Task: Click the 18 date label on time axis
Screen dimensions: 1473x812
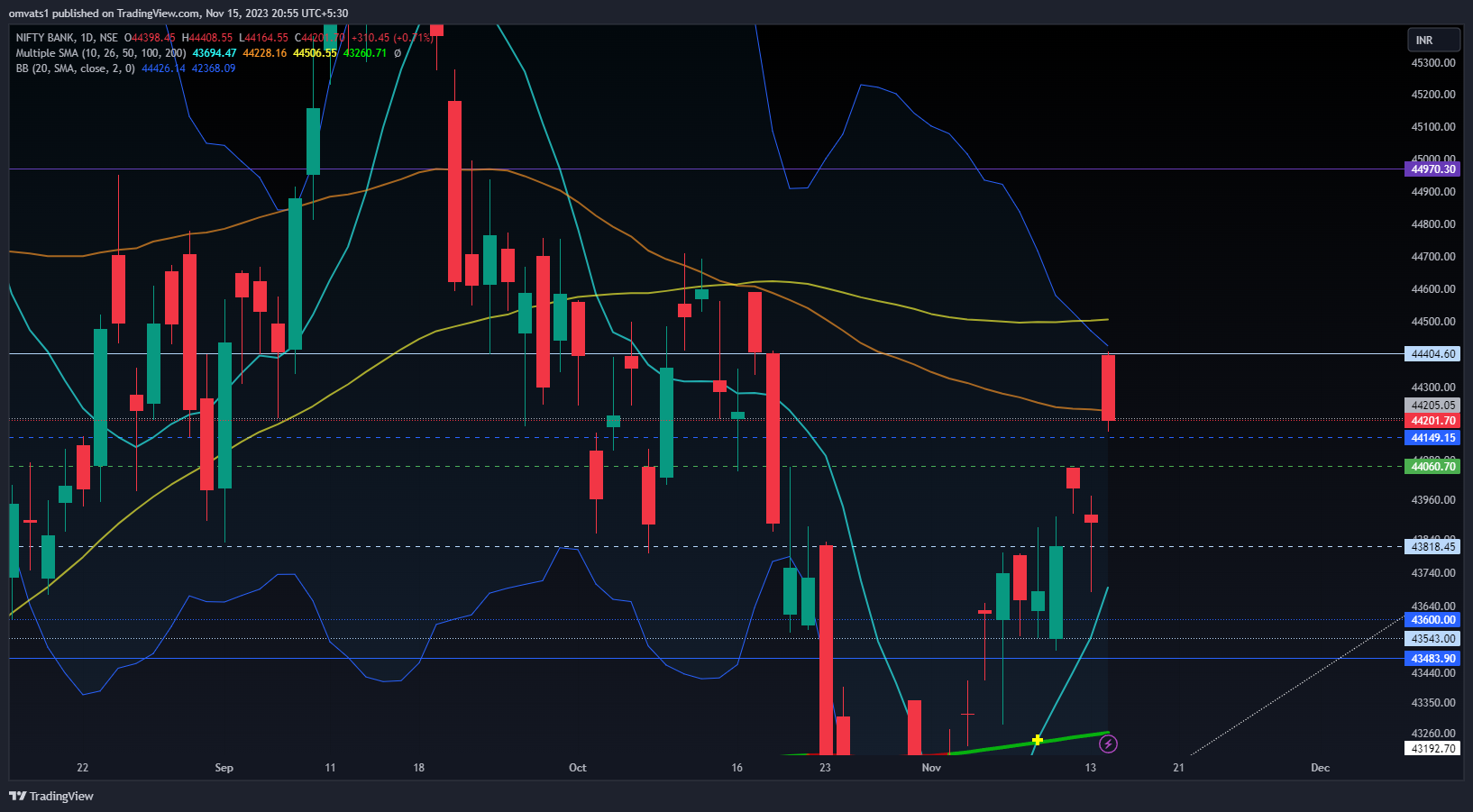Action: [418, 768]
